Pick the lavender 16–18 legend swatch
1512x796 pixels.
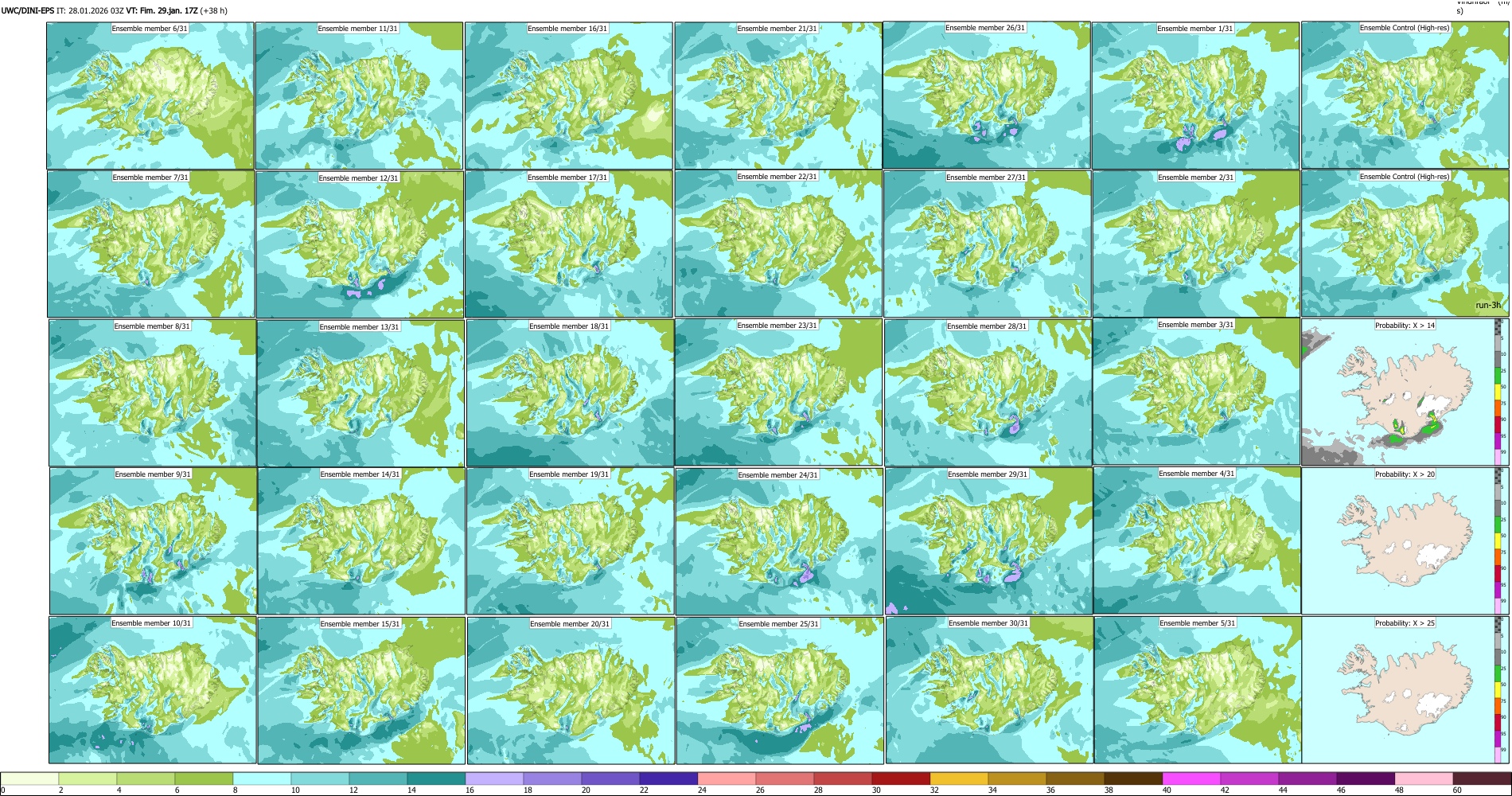pyautogui.click(x=494, y=779)
